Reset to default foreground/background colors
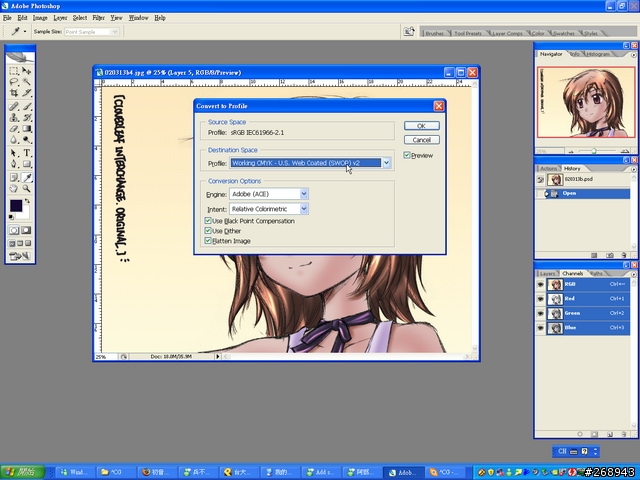This screenshot has height=480, width=640. [x=11, y=217]
